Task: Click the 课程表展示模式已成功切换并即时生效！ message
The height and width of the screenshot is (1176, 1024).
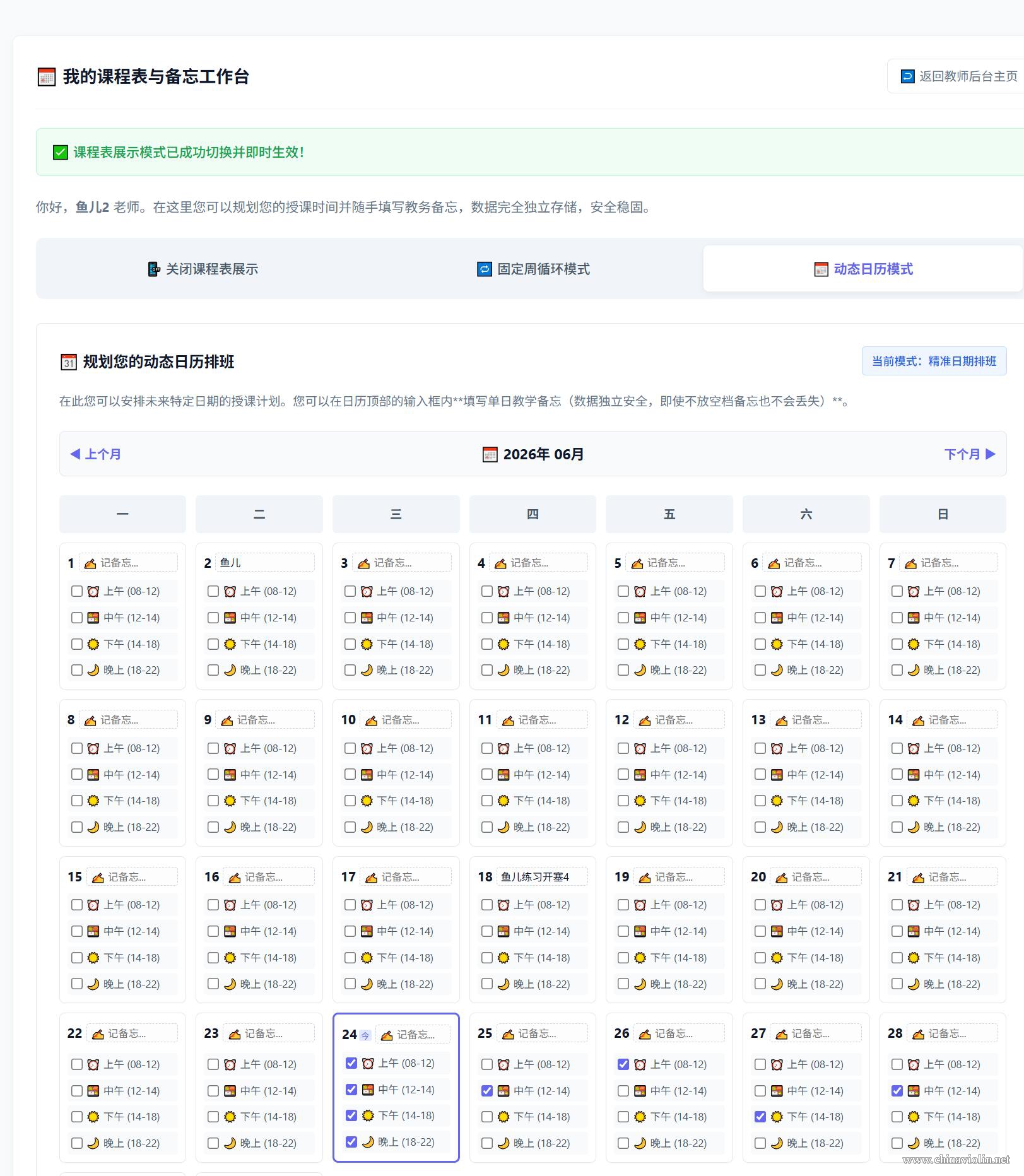Action: 190,153
